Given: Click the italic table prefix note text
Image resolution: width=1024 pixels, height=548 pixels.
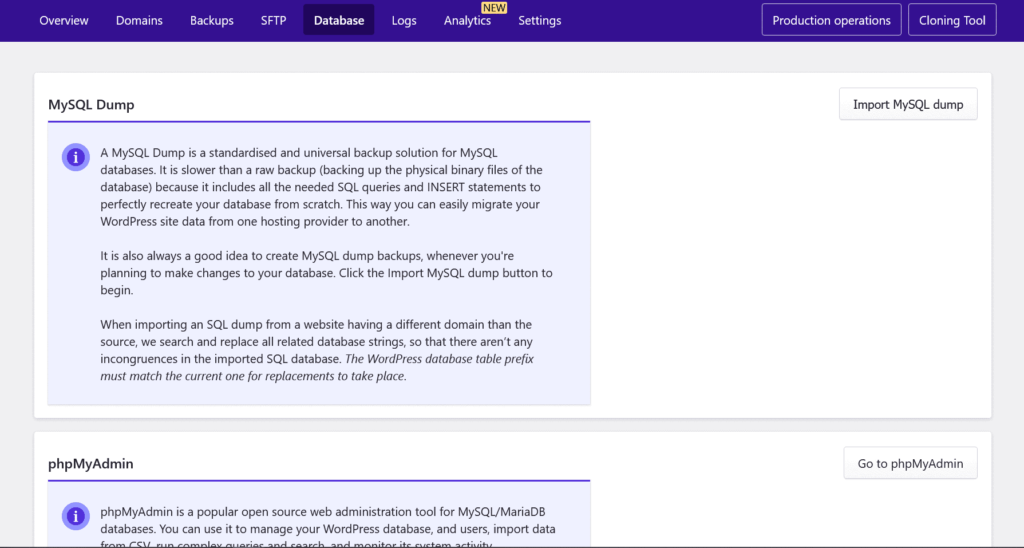Looking at the screenshot, I should (317, 367).
